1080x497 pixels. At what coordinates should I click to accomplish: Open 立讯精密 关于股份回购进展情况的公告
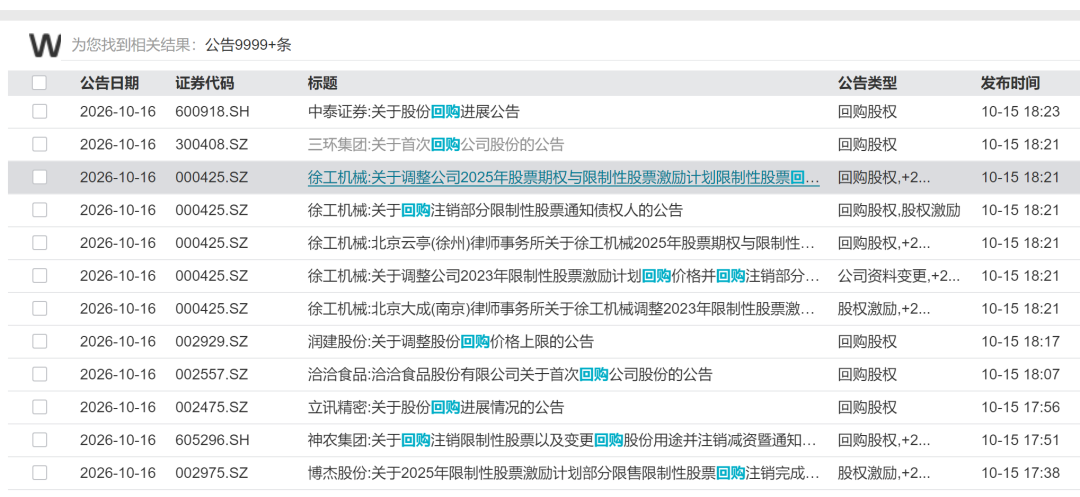(x=435, y=407)
